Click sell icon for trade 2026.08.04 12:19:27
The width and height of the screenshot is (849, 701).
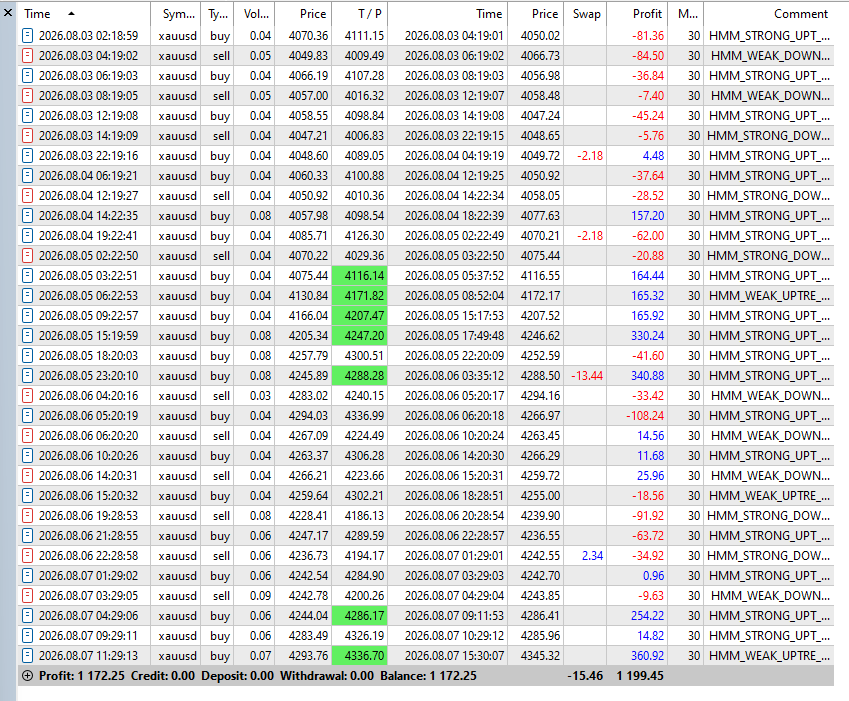pyautogui.click(x=27, y=196)
